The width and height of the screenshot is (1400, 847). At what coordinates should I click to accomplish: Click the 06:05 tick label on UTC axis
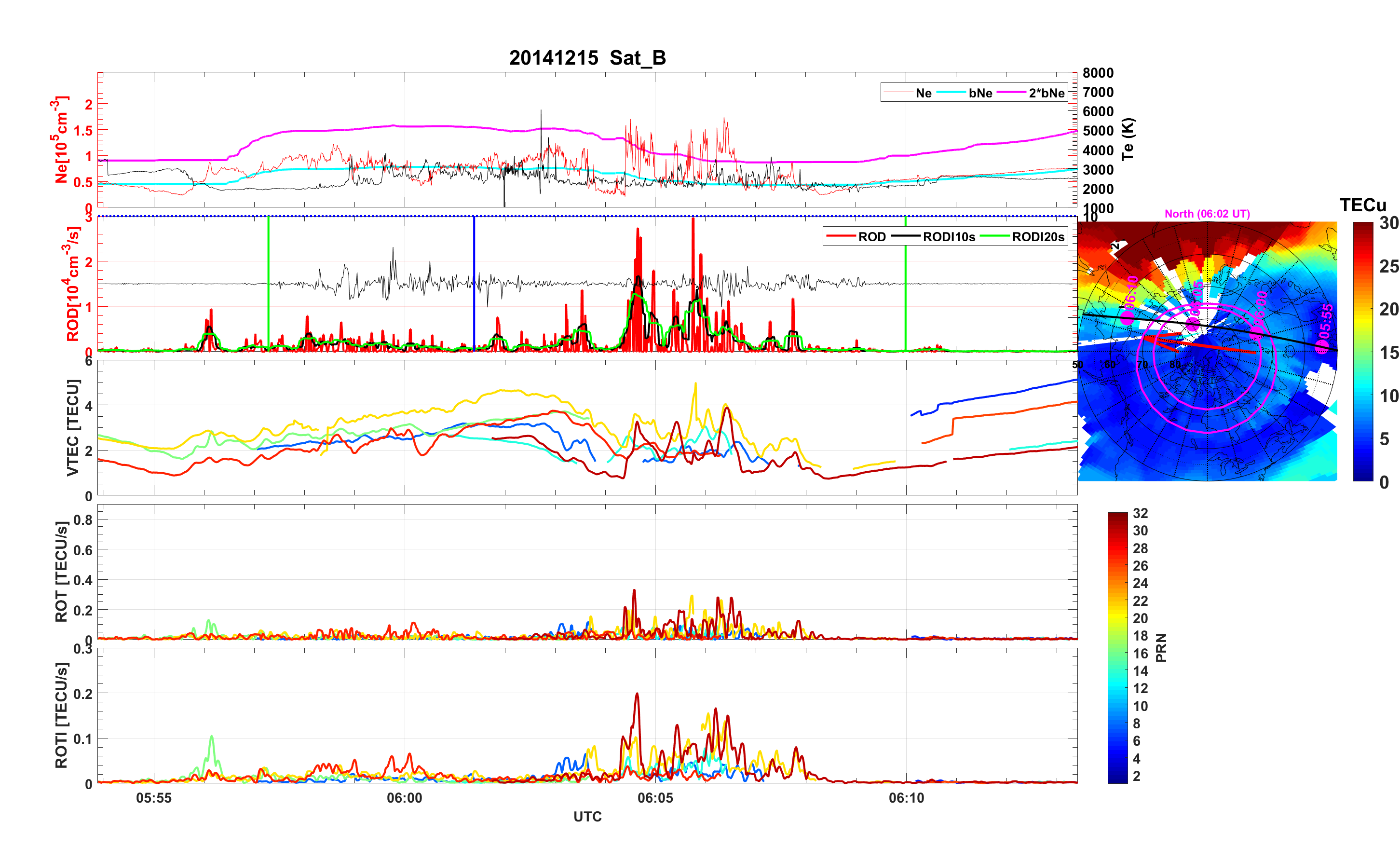[x=655, y=798]
